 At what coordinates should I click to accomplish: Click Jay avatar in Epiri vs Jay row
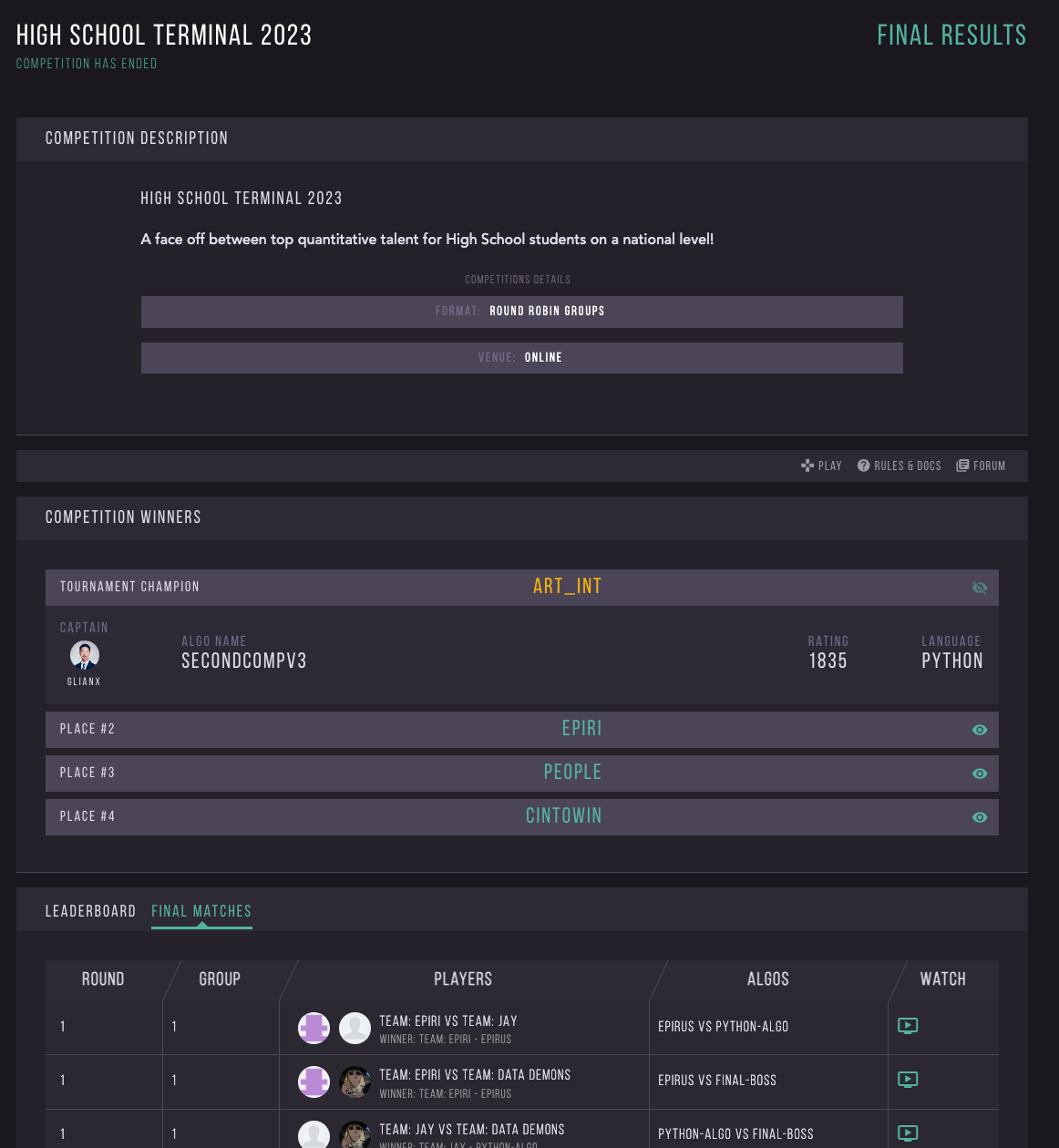(x=355, y=1028)
